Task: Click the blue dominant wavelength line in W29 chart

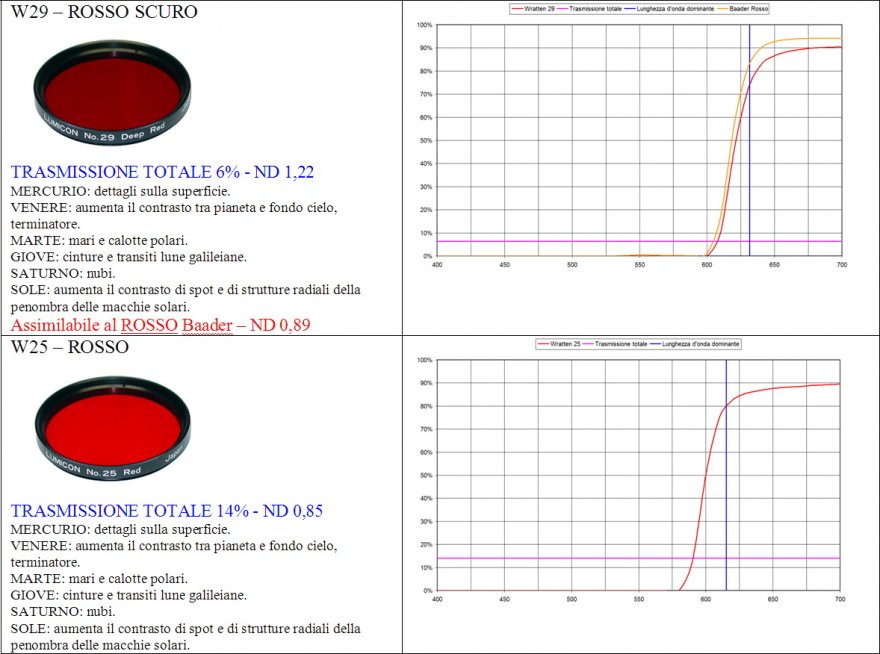Action: click(x=749, y=150)
